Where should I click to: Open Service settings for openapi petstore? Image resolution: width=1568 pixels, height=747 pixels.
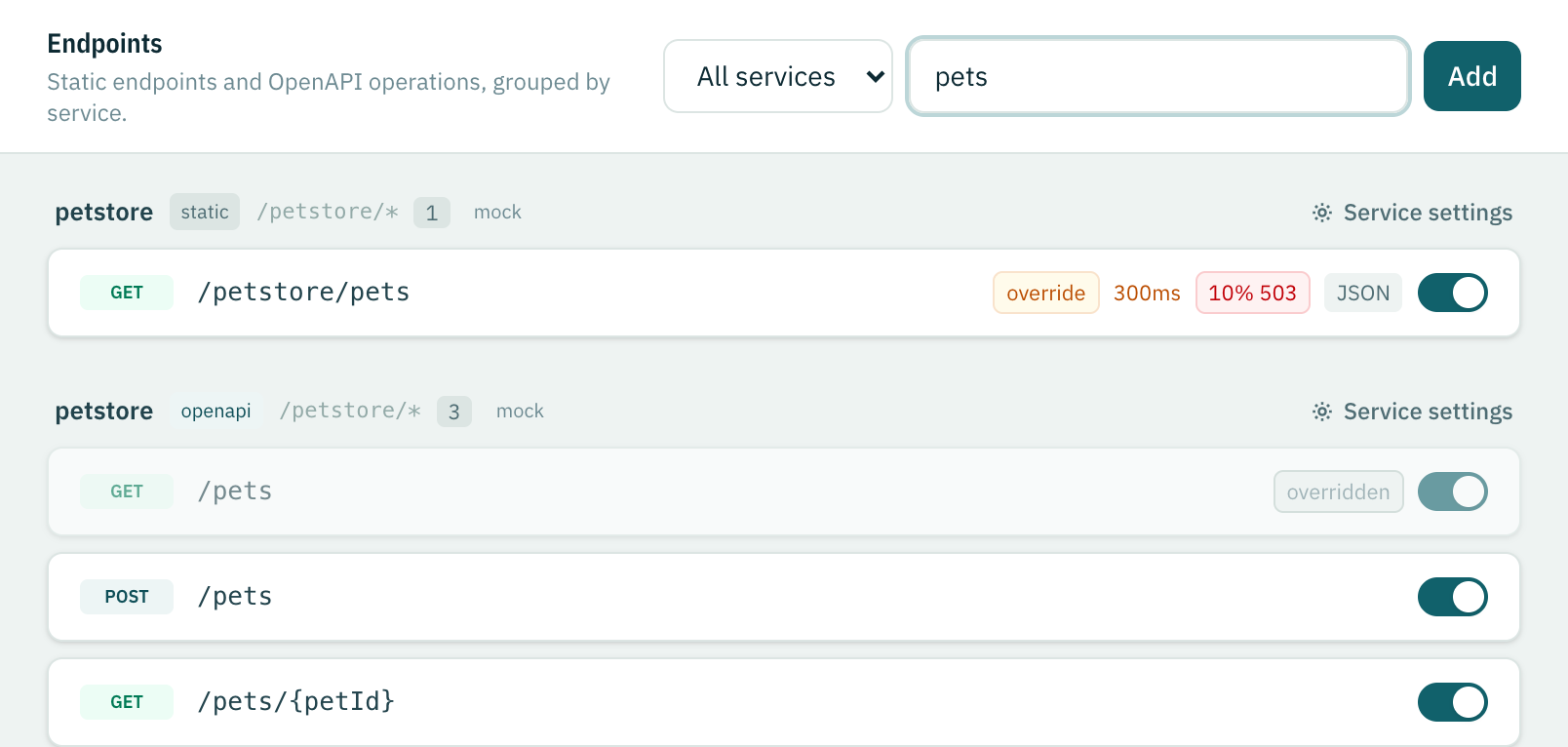[x=1412, y=412]
